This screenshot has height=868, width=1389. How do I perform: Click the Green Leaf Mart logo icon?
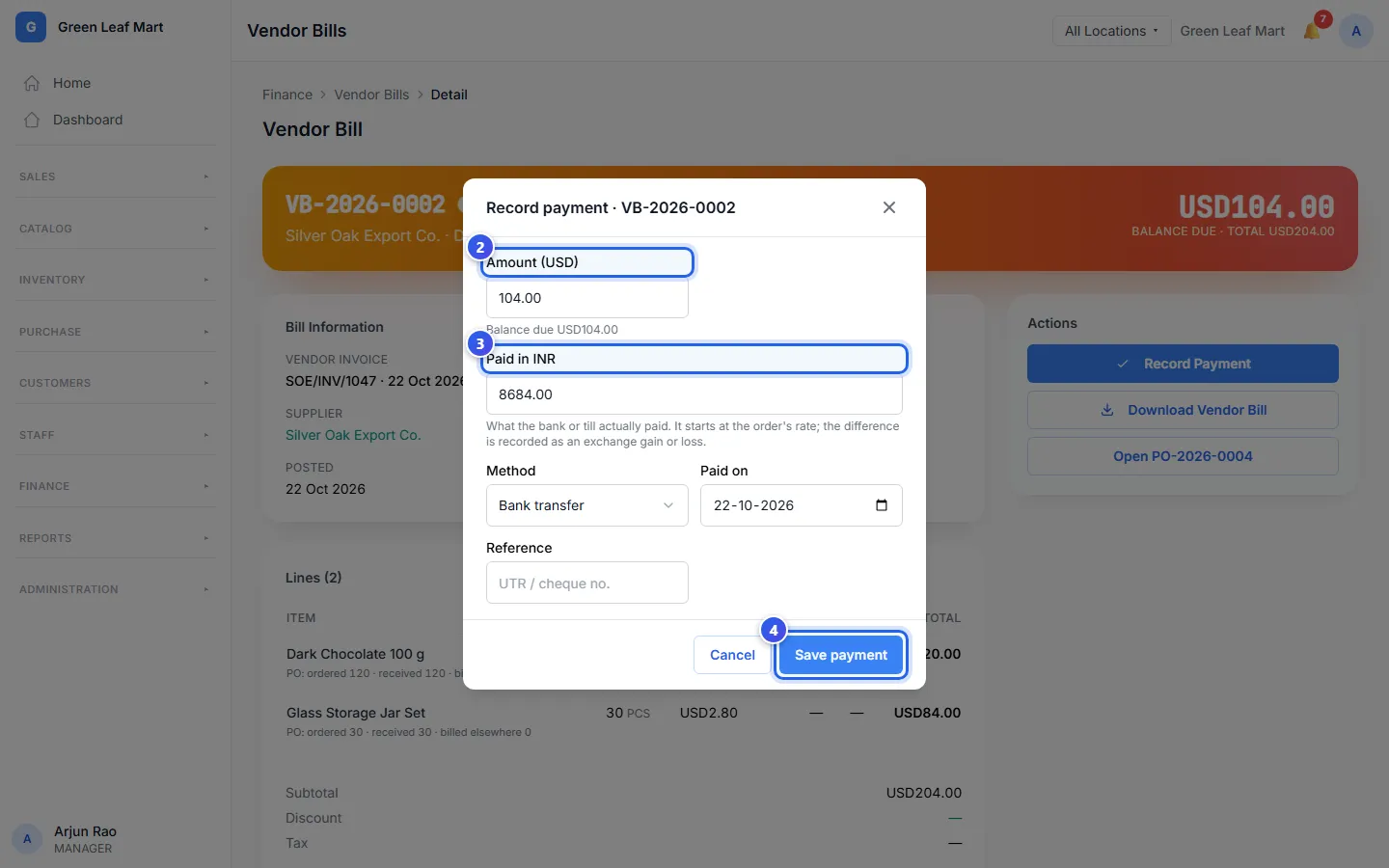31,27
